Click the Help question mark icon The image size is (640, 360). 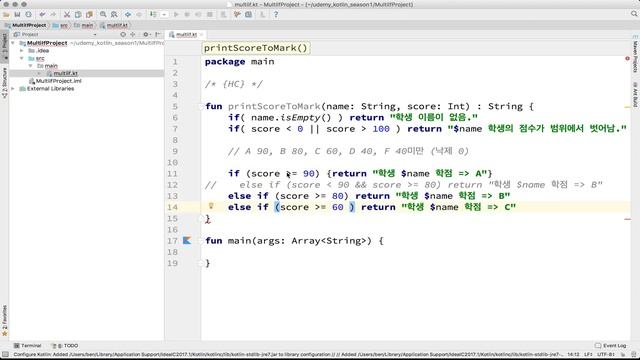[276, 14]
